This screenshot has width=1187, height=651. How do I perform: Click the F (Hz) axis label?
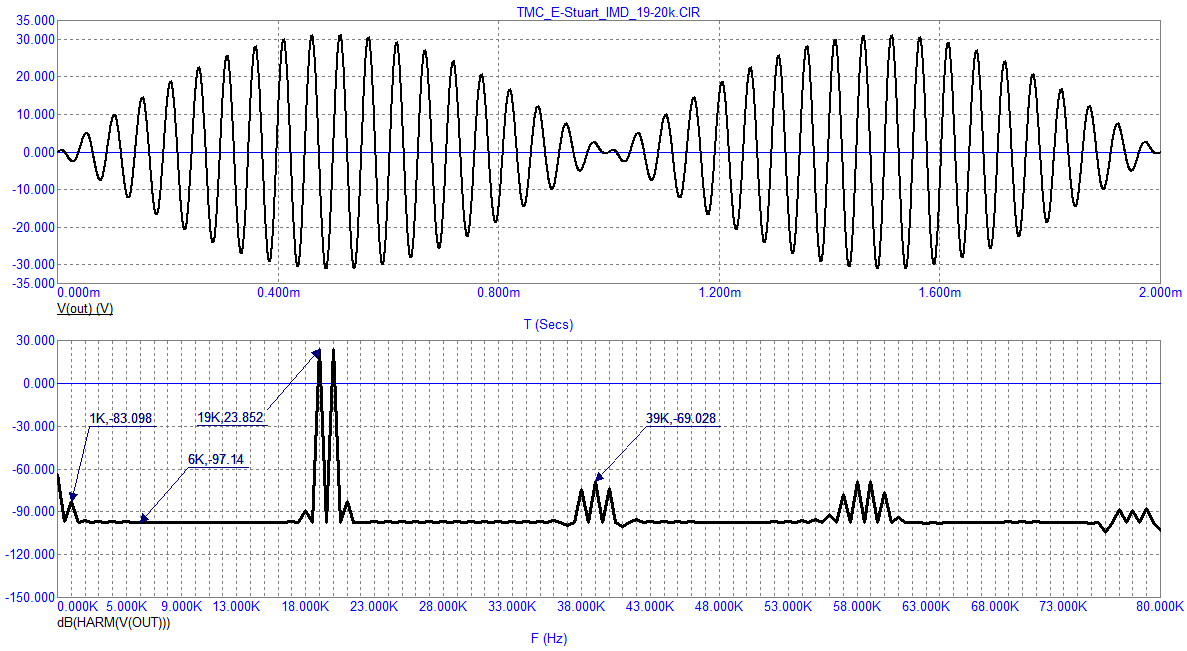549,638
